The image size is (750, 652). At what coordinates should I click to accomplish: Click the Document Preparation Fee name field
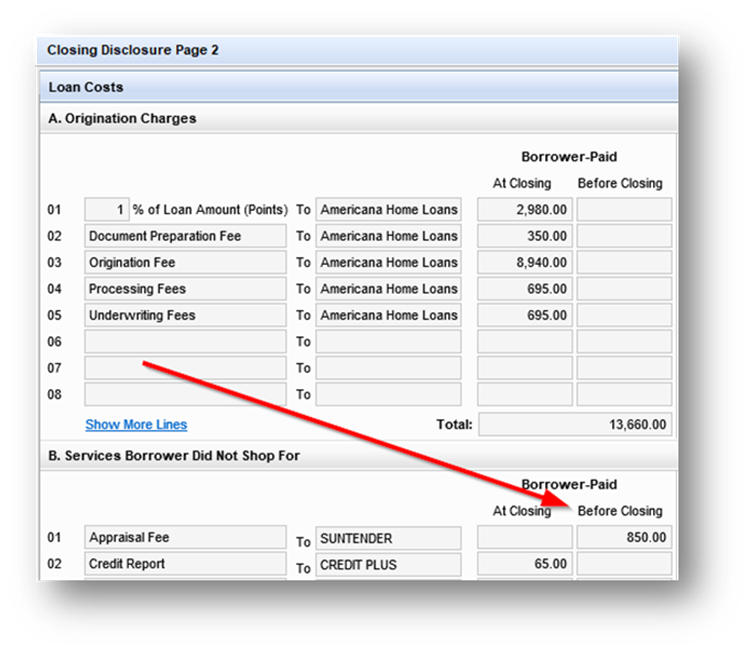185,236
